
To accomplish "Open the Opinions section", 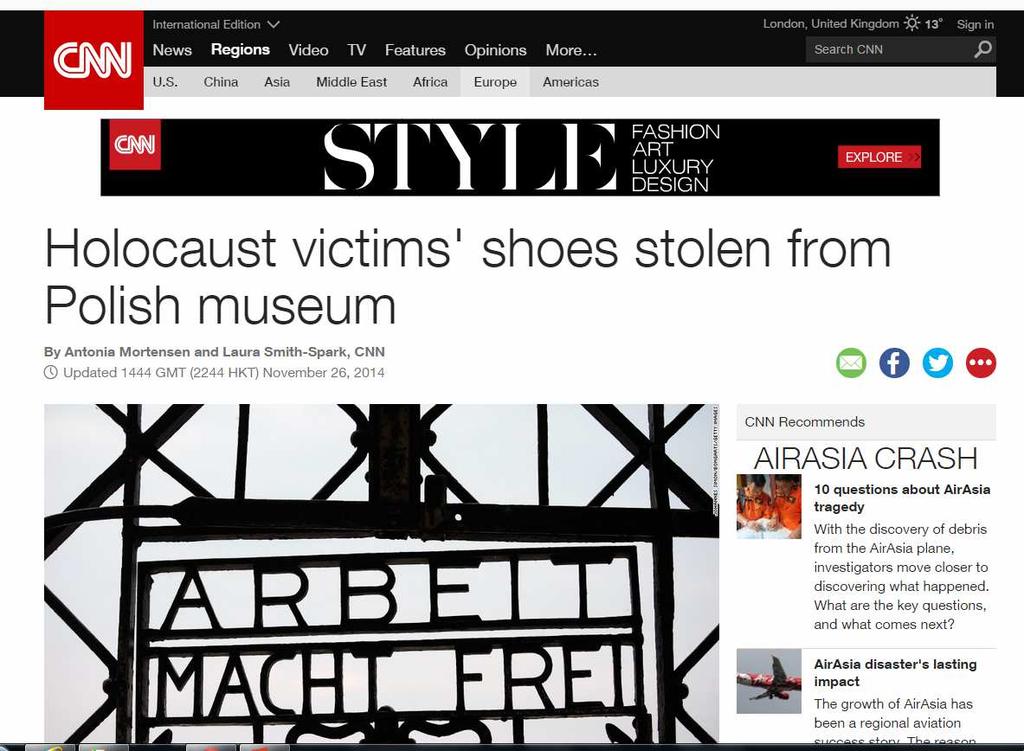I will tap(495, 50).
